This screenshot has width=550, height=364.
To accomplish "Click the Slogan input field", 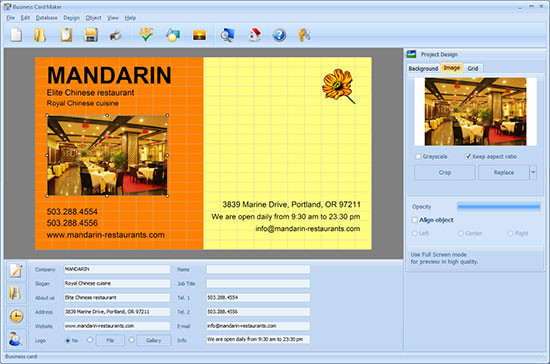I will tap(117, 283).
